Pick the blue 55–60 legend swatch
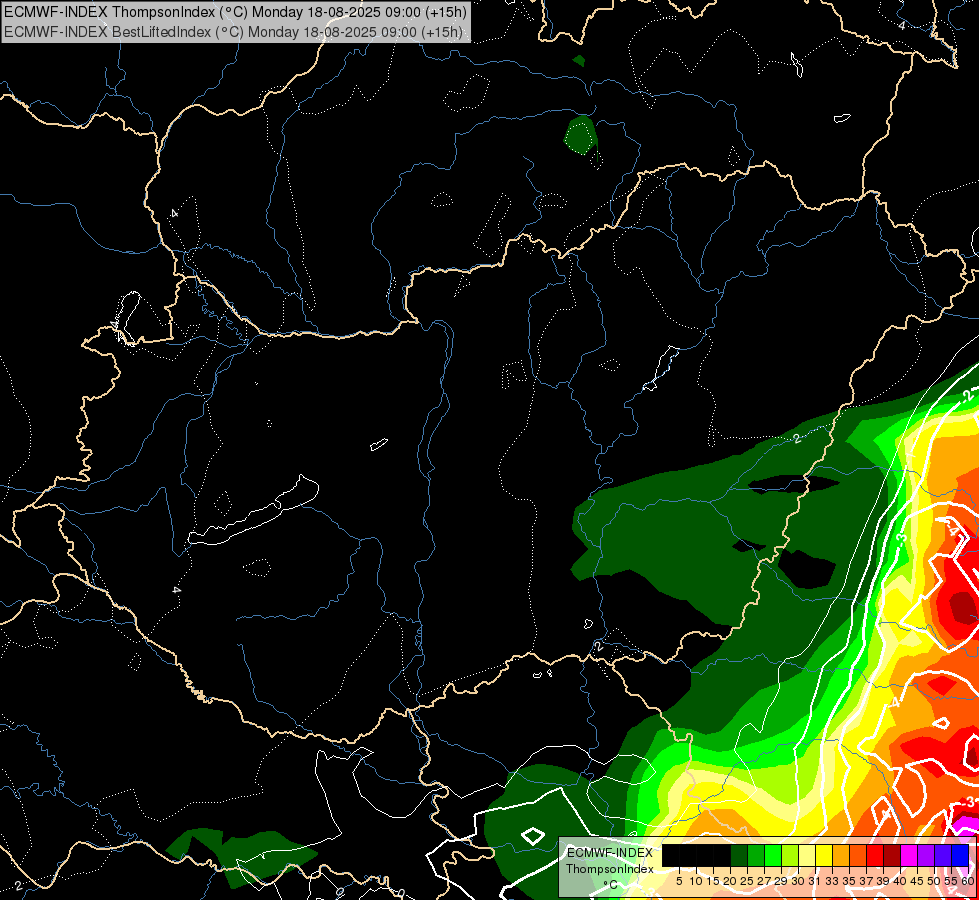 point(960,855)
